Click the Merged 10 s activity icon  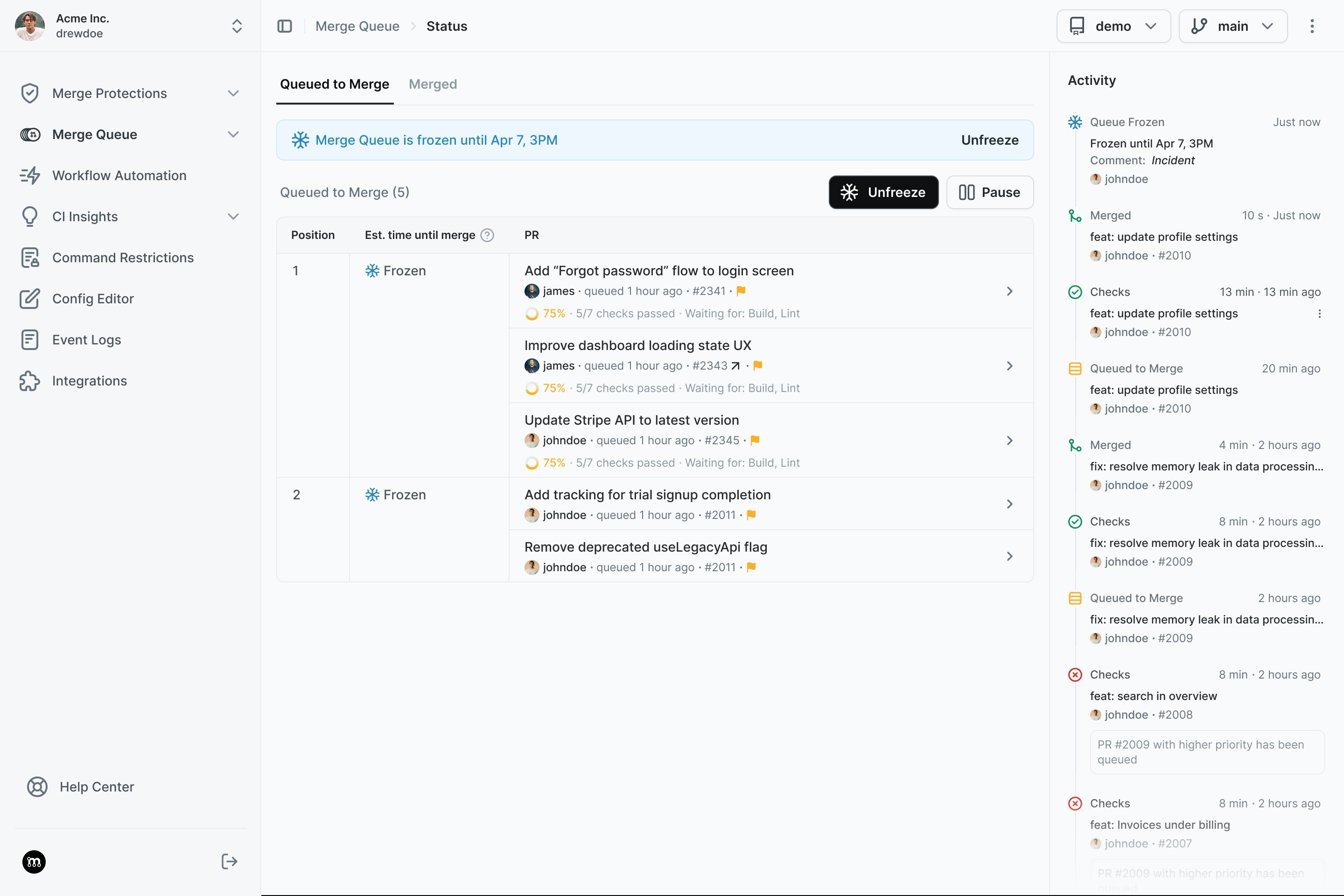point(1075,216)
